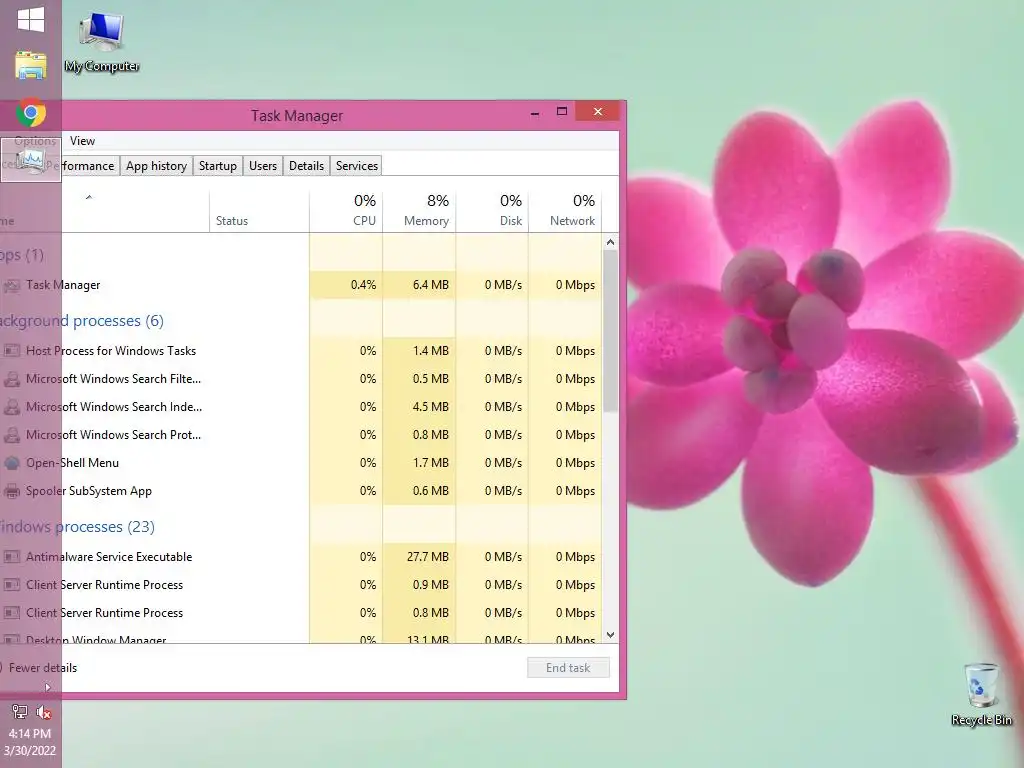
Task: Open the View menu
Action: (82, 141)
